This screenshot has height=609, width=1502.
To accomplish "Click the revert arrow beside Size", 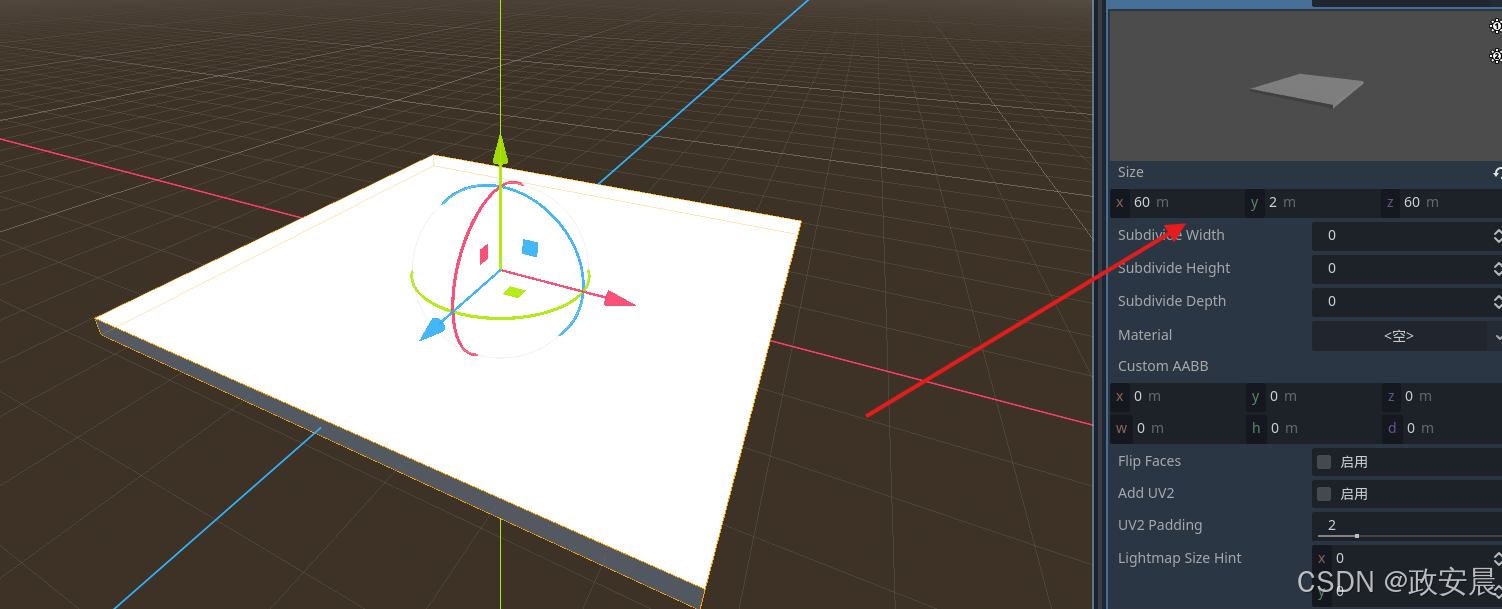I will [x=1496, y=172].
